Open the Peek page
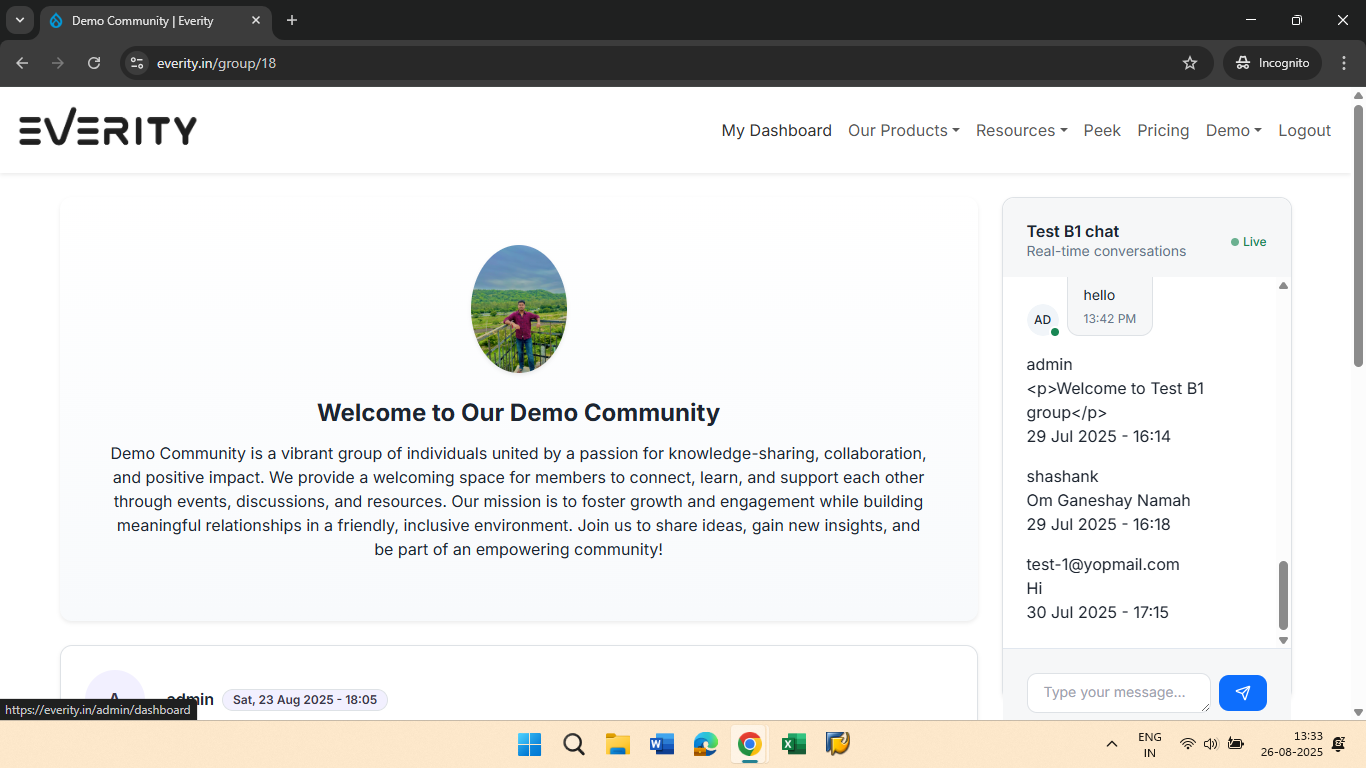Image resolution: width=1366 pixels, height=768 pixels. (x=1102, y=130)
